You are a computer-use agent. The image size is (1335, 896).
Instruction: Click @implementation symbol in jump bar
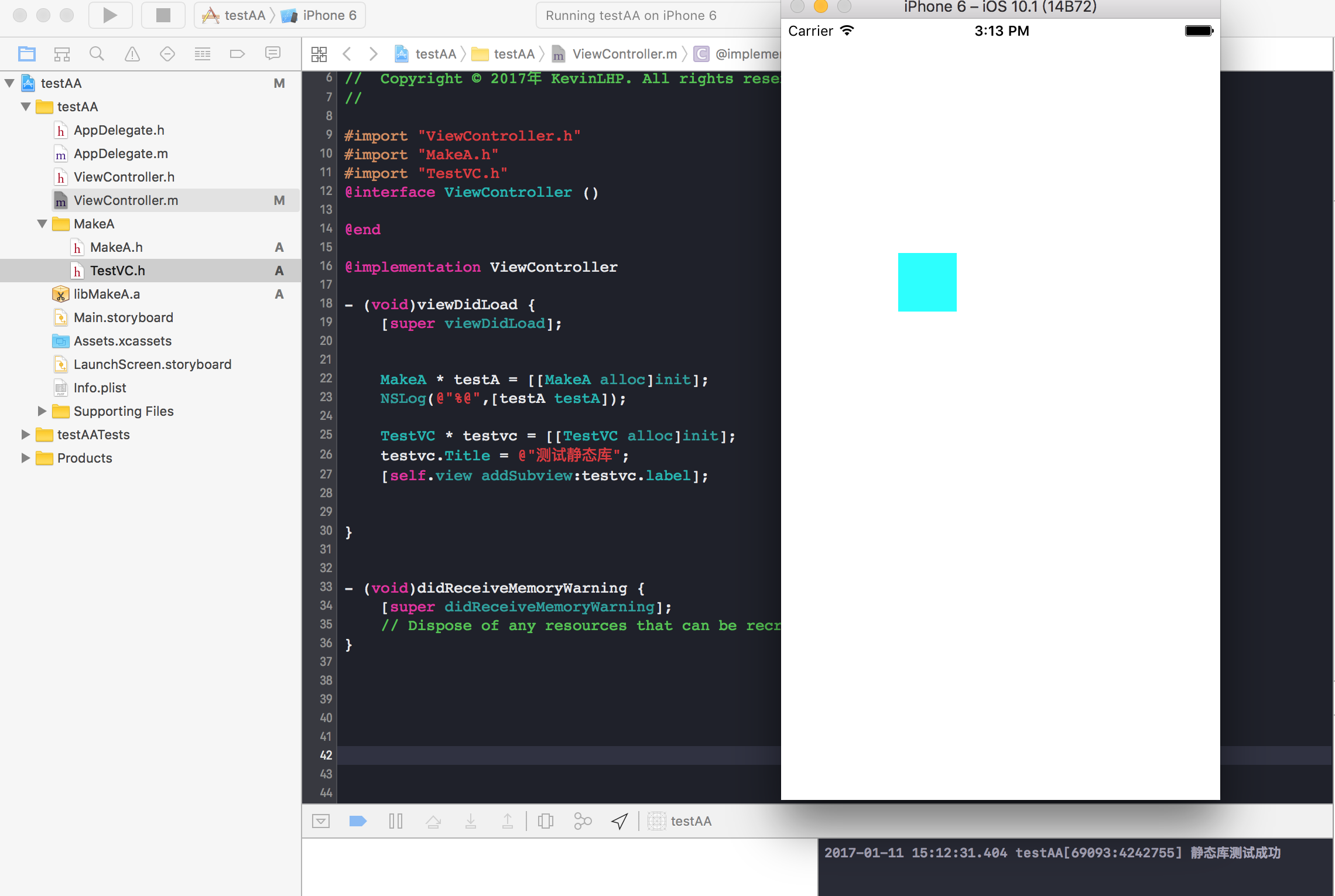point(737,54)
